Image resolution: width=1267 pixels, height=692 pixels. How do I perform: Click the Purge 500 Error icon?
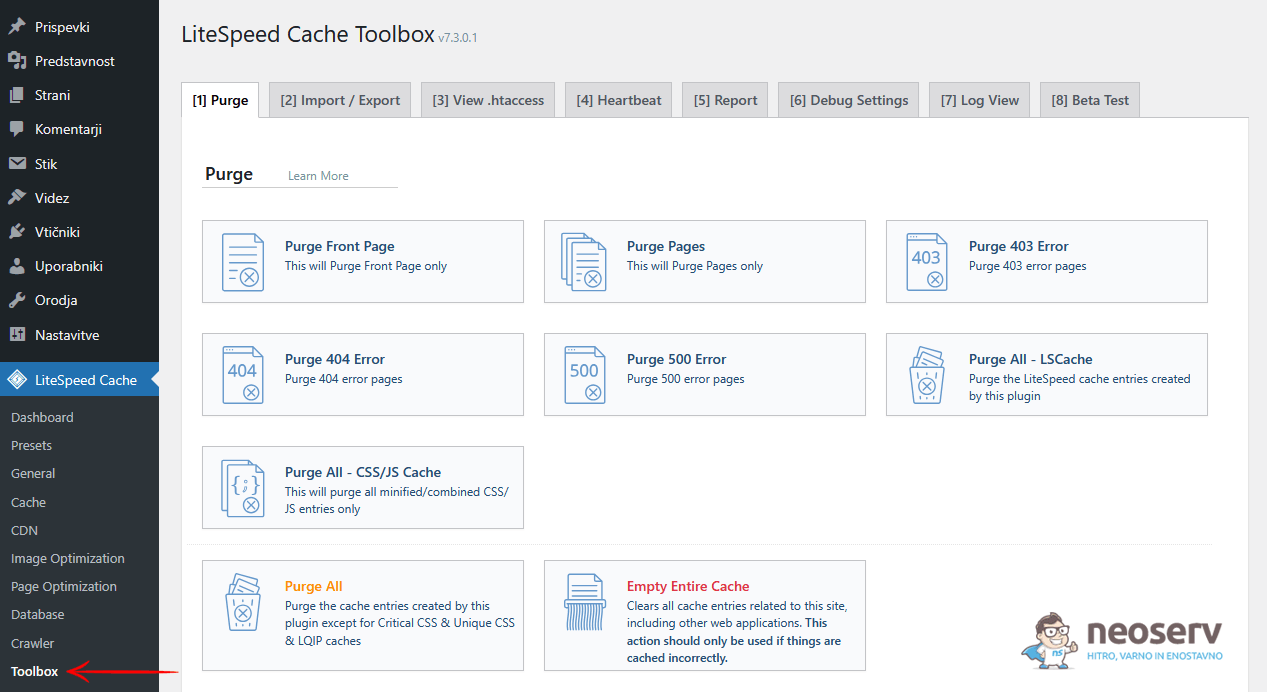tap(585, 375)
